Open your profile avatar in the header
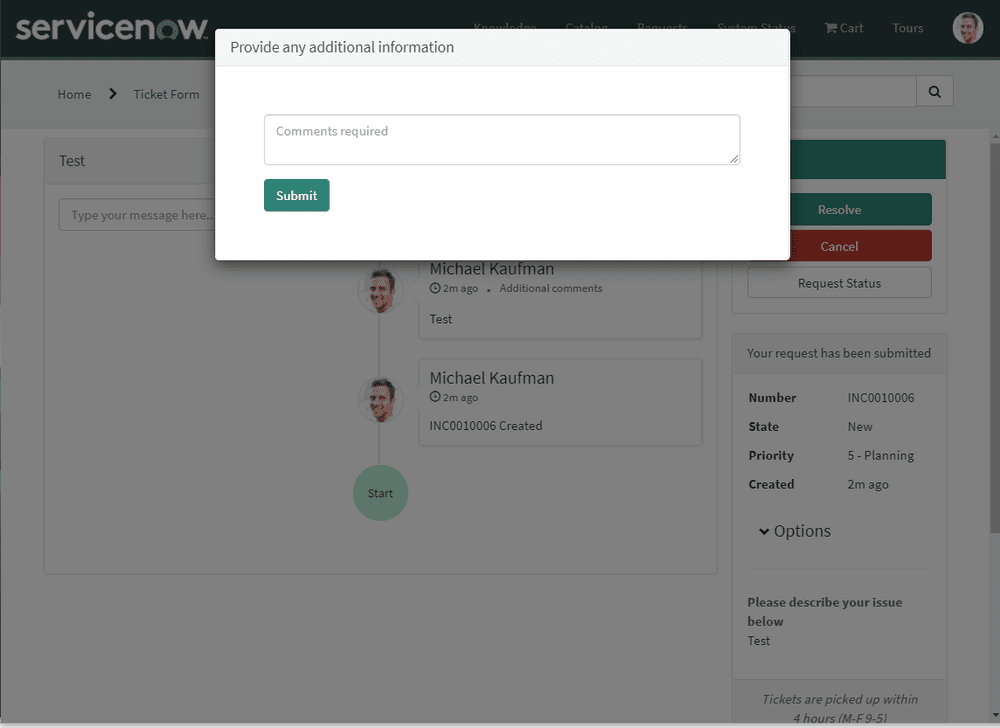Image resolution: width=1000 pixels, height=728 pixels. point(967,28)
